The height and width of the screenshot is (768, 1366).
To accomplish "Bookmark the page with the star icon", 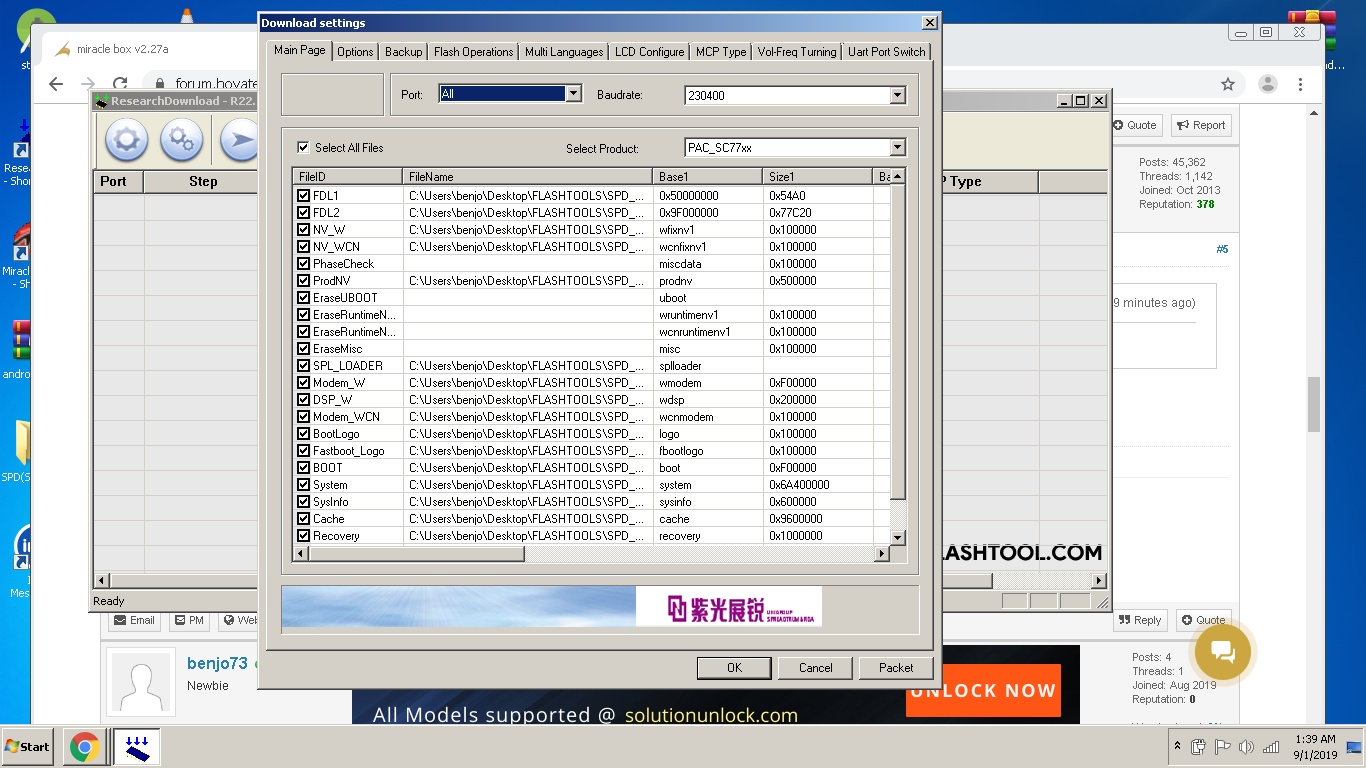I will [x=1228, y=84].
